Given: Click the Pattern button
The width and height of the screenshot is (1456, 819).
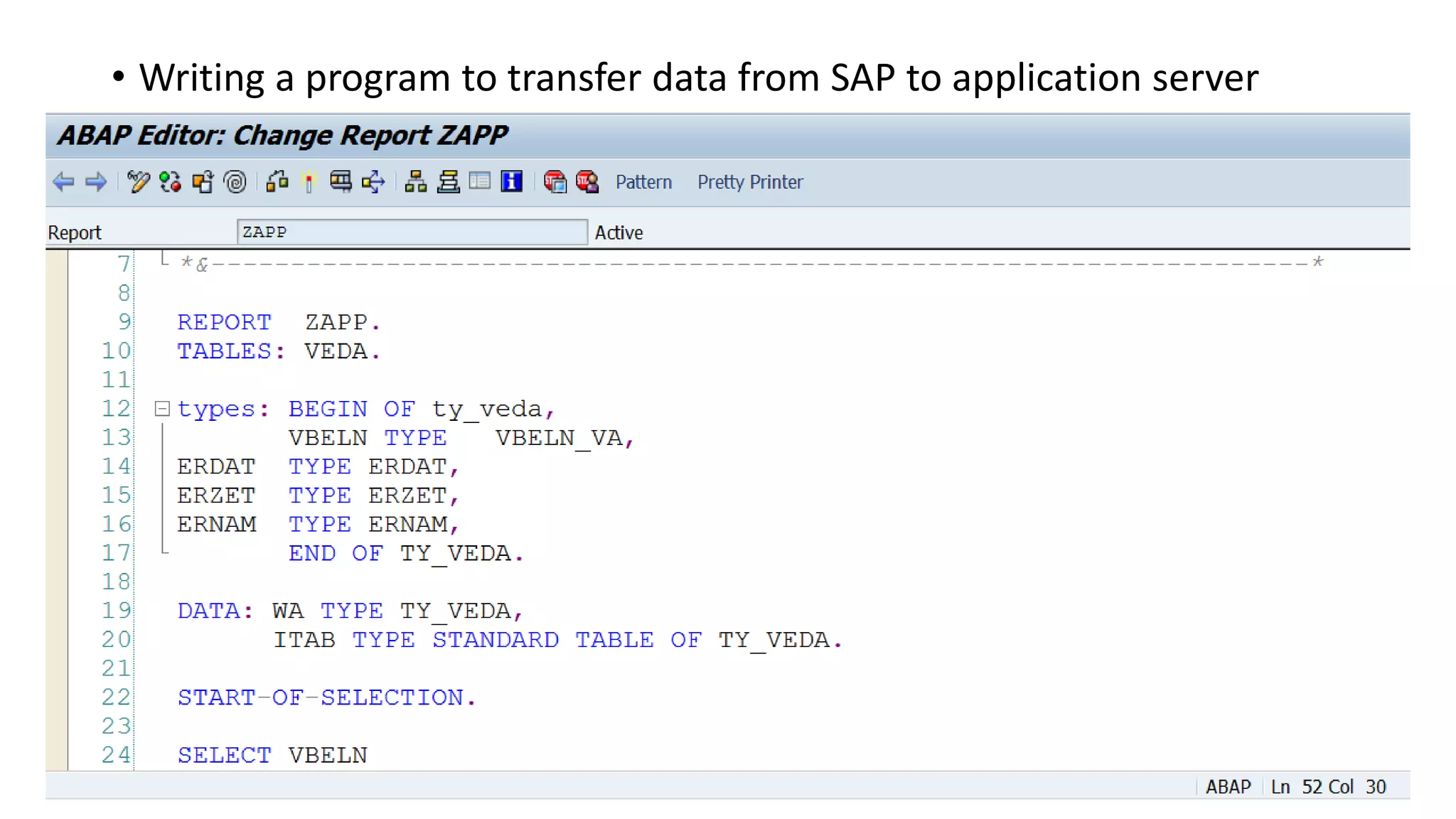Looking at the screenshot, I should [x=643, y=182].
